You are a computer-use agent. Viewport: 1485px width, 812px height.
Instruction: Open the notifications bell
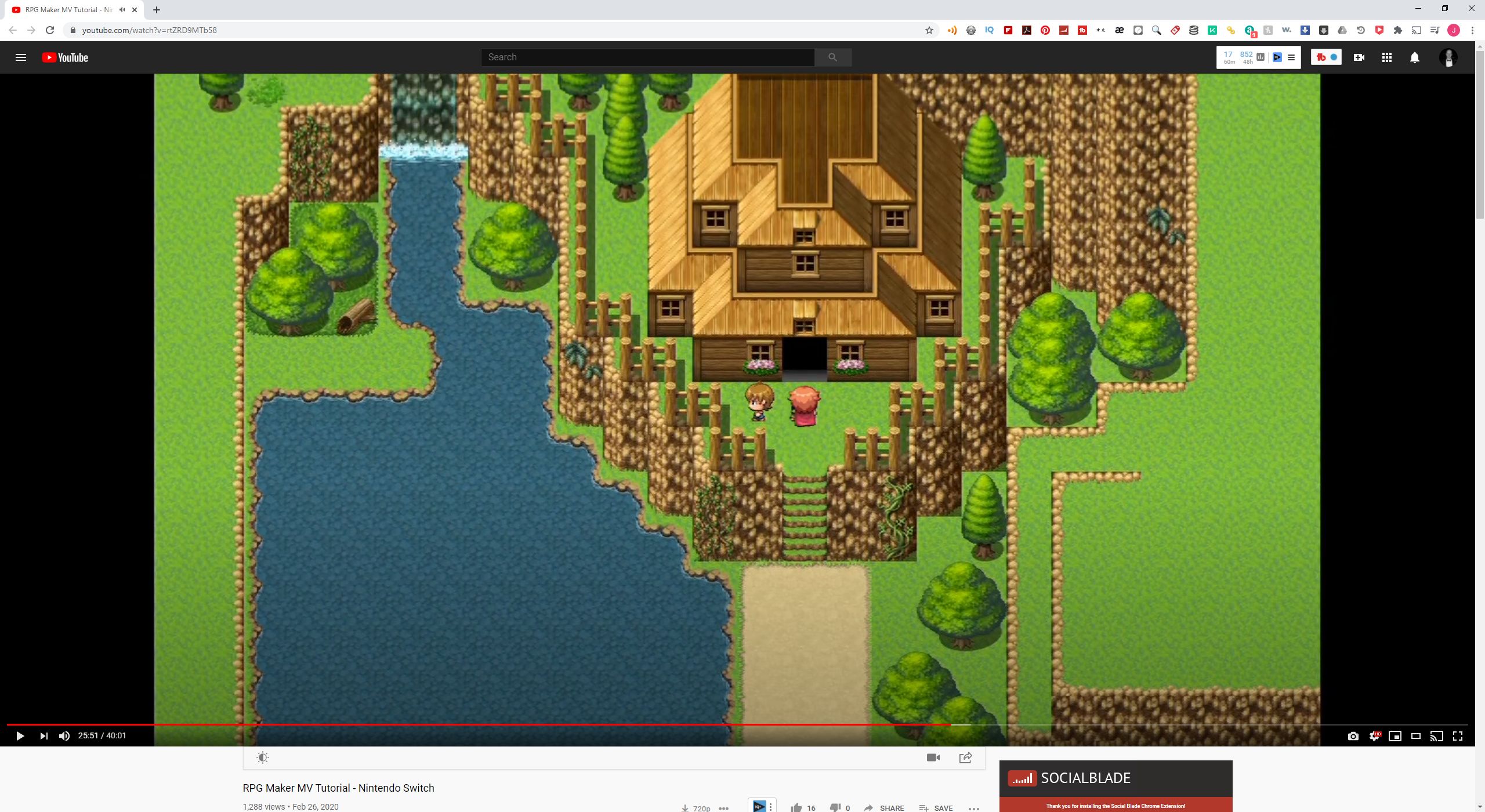(x=1415, y=57)
